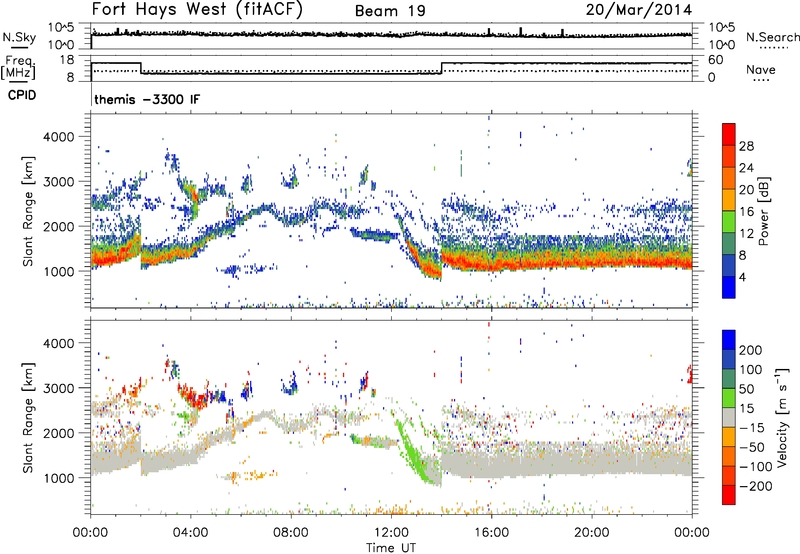Click the '4' power colorbar label
800x554 pixels.
(742, 277)
